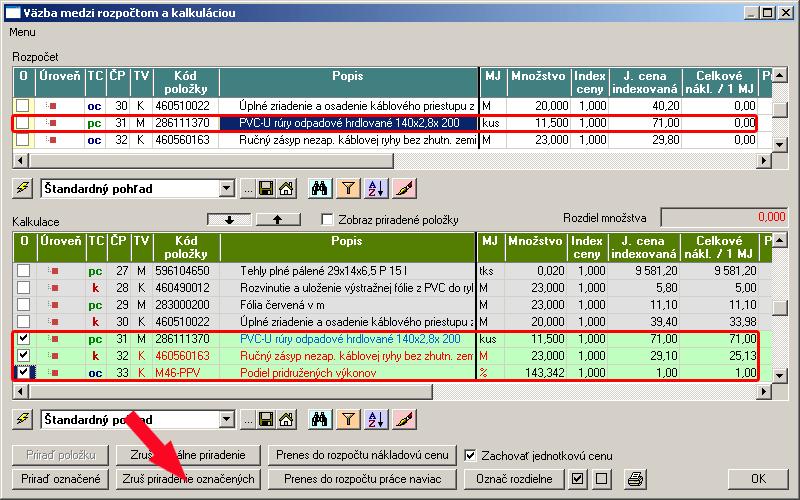
Task: Click the Rozpočet horizontal scrollbar thumb
Action: click(x=211, y=161)
